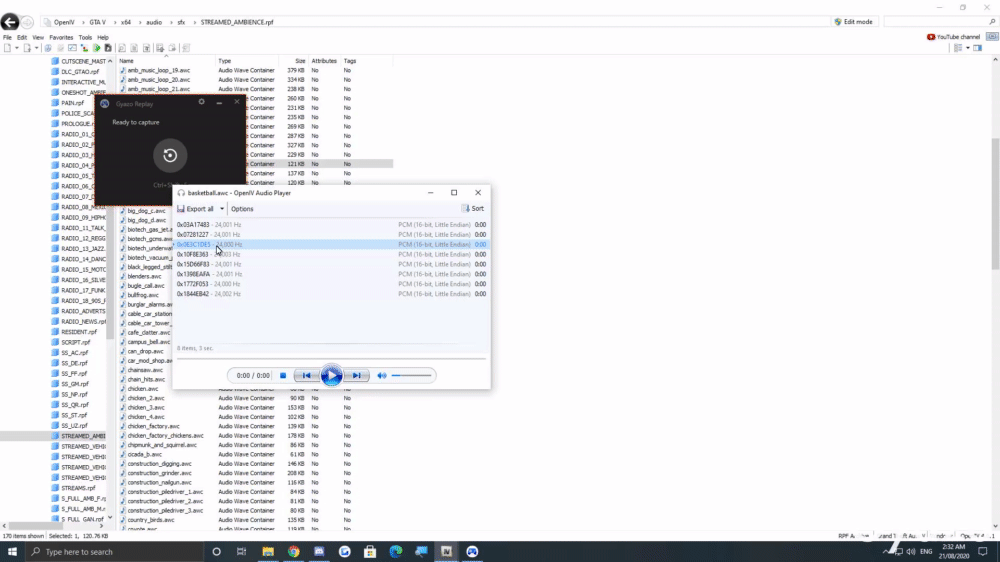Open the View menu
The width and height of the screenshot is (1000, 562).
(38, 38)
